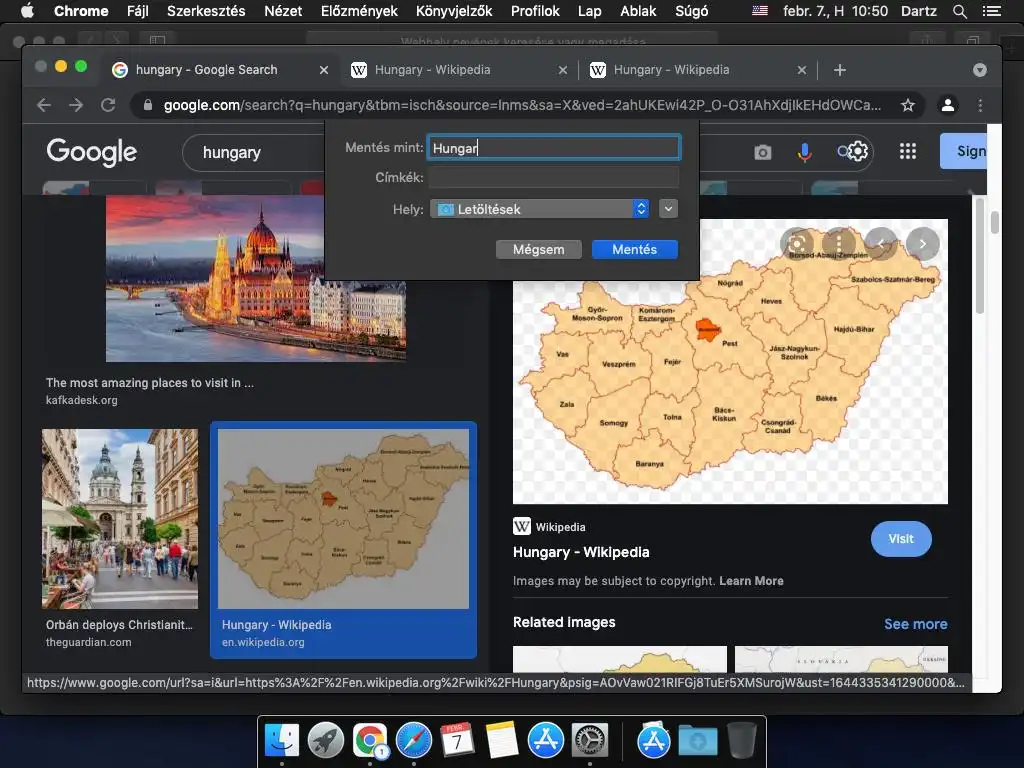Open Launchpad from the Dock
This screenshot has height=768, width=1024.
click(x=326, y=741)
